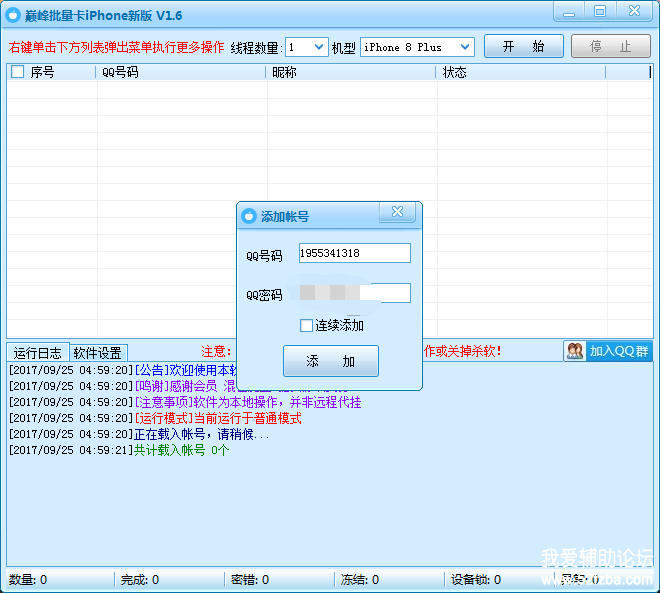Click the 昵称 column header

tap(351, 72)
